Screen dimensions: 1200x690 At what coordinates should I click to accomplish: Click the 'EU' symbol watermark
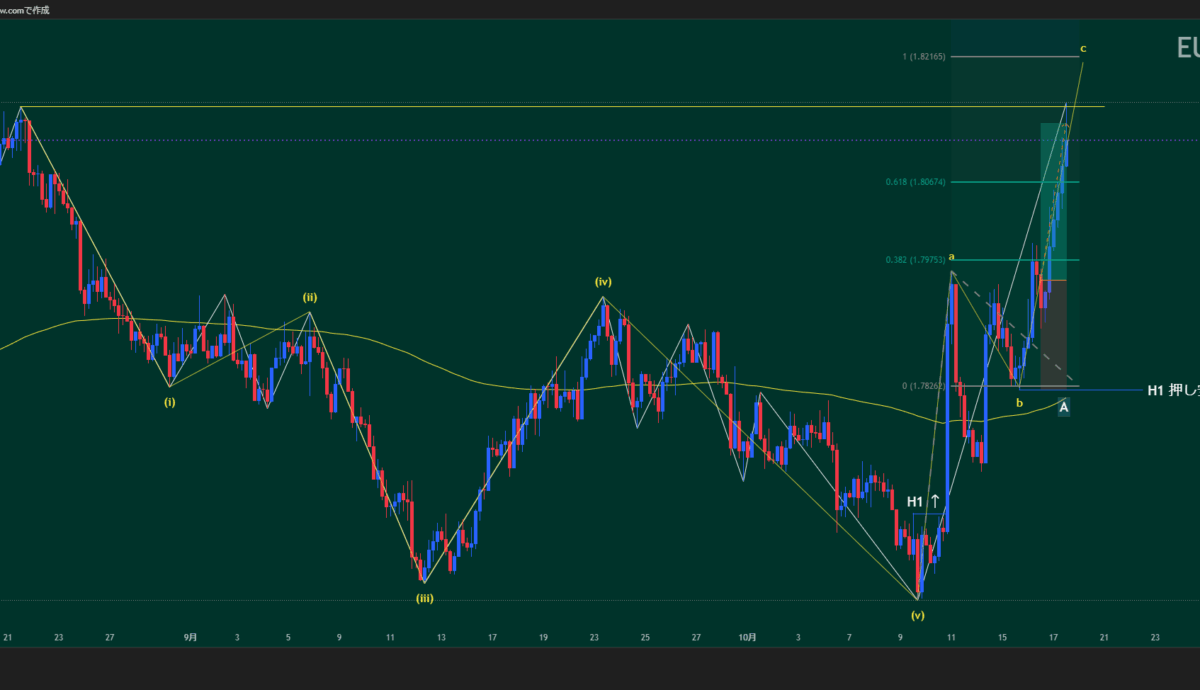click(1187, 48)
